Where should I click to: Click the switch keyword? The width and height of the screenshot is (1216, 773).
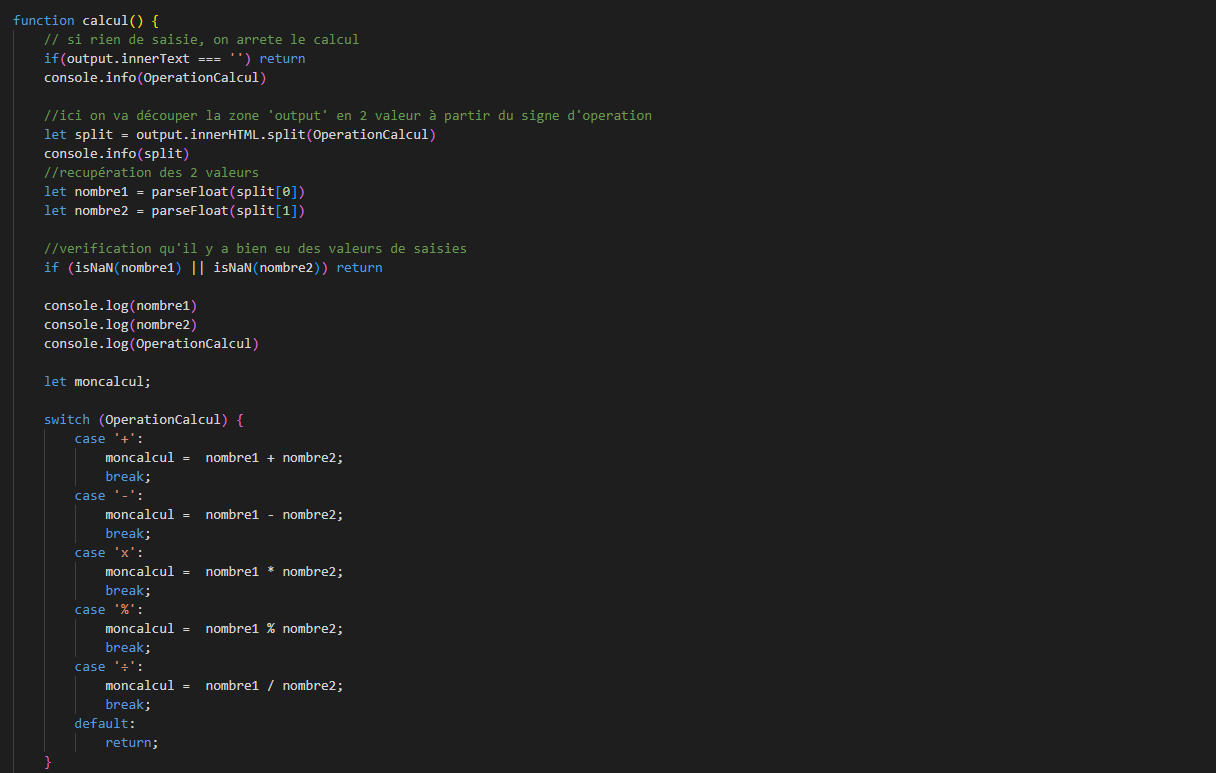[x=66, y=419]
